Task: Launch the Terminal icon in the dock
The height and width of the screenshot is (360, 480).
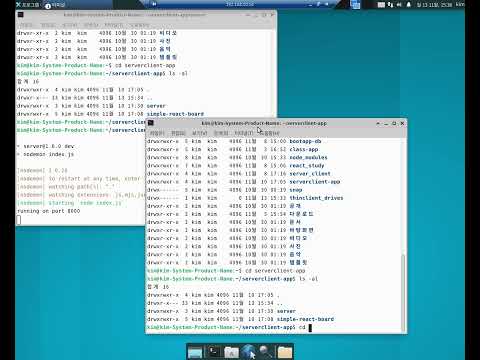Action: [213, 352]
